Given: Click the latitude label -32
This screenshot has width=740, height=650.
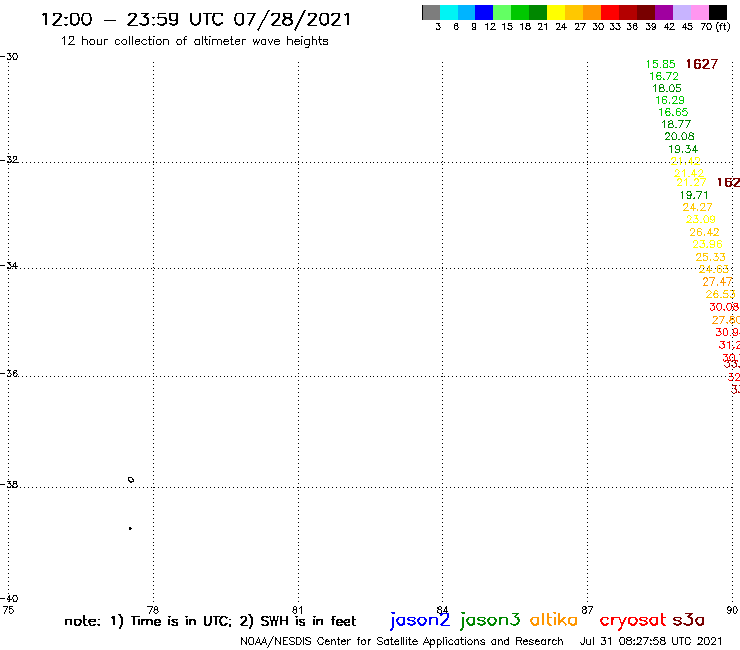Looking at the screenshot, I should 9,160.
